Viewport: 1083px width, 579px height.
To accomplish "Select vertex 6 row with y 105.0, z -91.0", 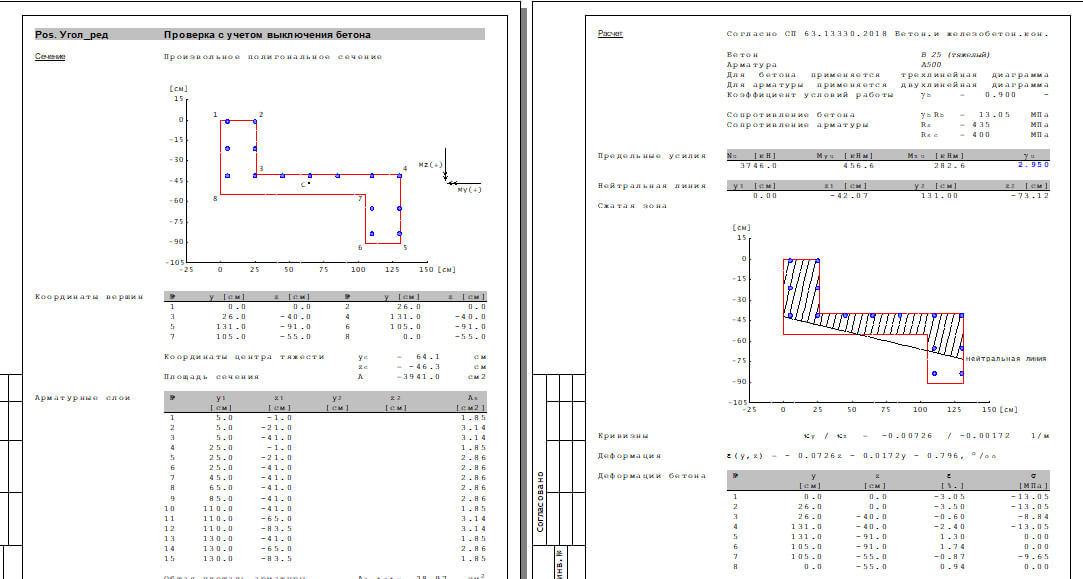I will tap(416, 327).
